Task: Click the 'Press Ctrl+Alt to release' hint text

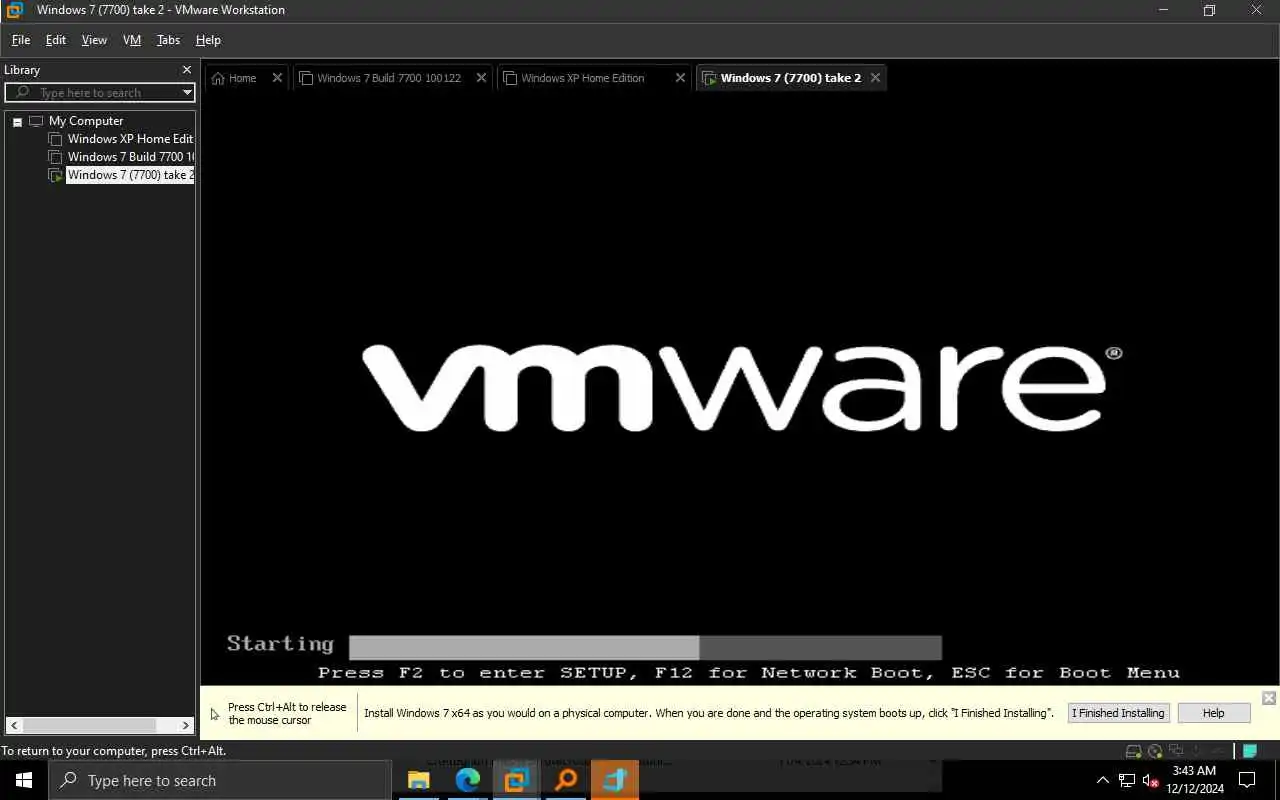Action: tap(287, 713)
